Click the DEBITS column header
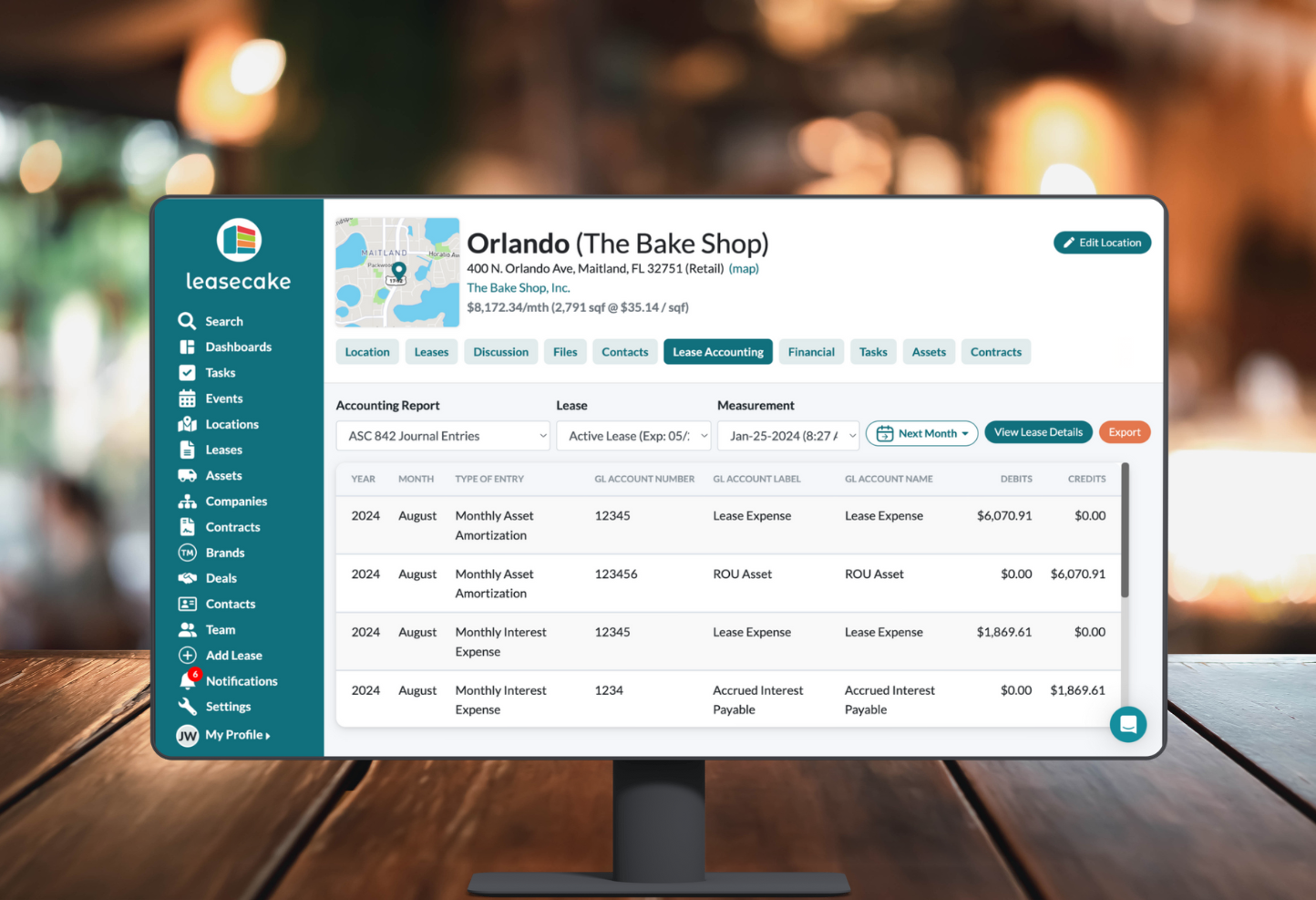Image resolution: width=1316 pixels, height=900 pixels. pos(1016,479)
